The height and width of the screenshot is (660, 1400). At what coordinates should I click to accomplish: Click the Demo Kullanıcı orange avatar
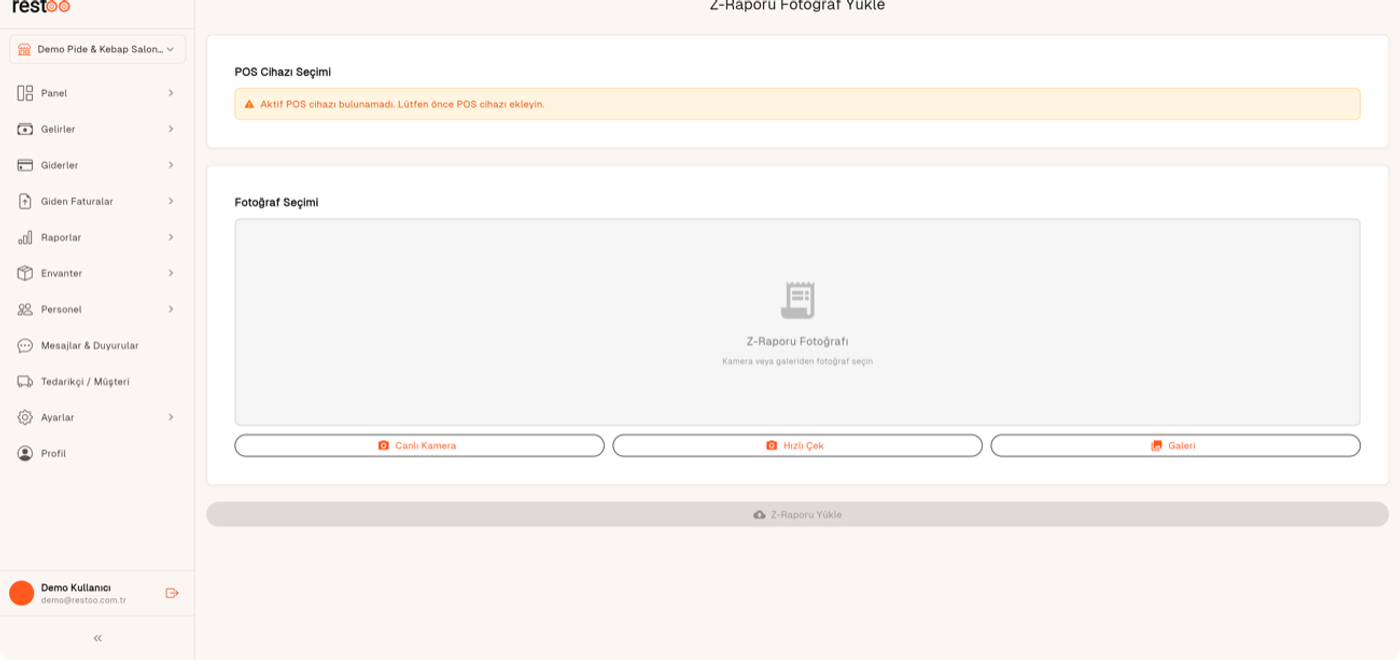pos(21,593)
